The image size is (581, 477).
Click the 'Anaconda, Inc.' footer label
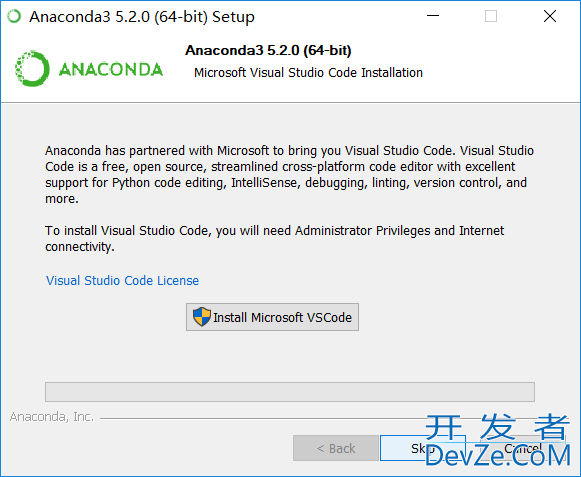(52, 417)
